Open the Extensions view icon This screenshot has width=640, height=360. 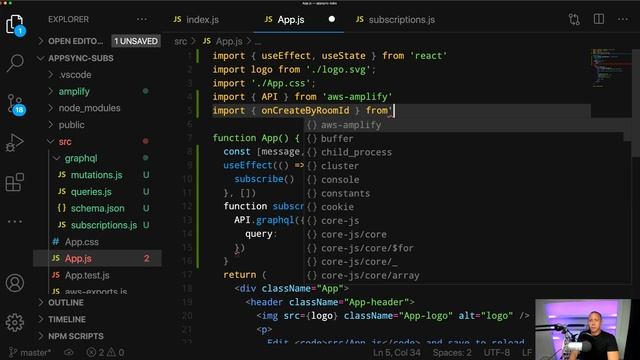click(15, 182)
